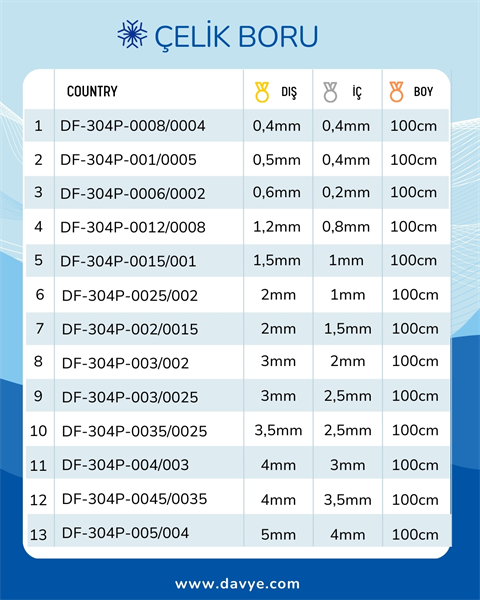Click the 100cm length in row 13
The width and height of the screenshot is (480, 600).
415,535
